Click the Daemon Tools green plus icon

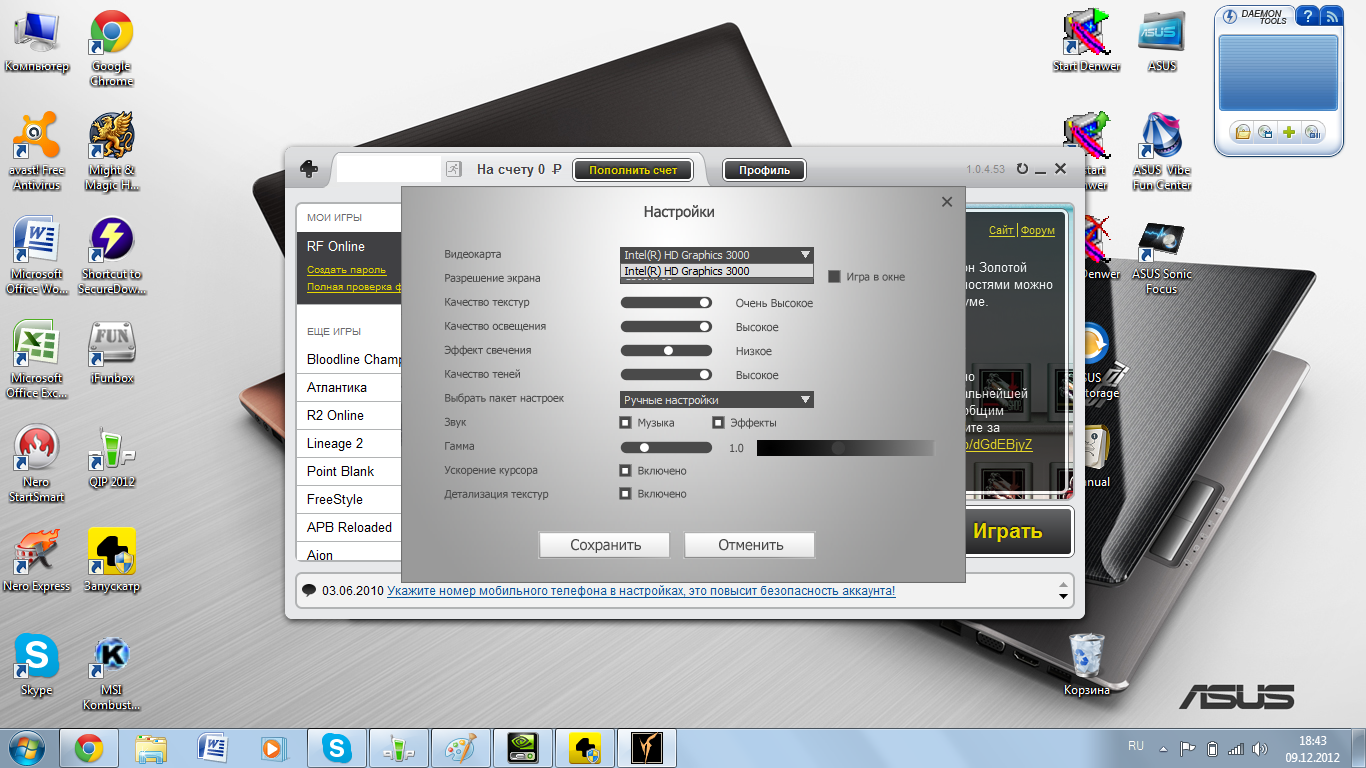pyautogui.click(x=1289, y=132)
